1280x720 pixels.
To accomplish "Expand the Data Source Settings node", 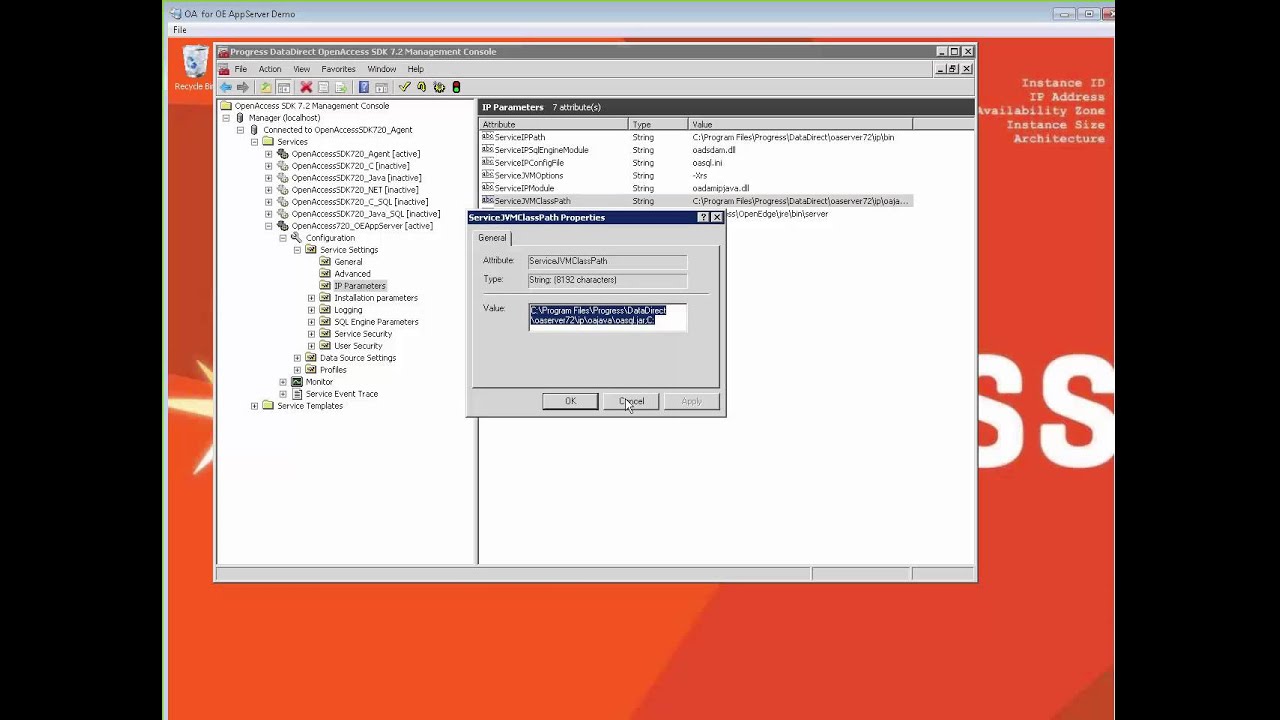I will [297, 358].
